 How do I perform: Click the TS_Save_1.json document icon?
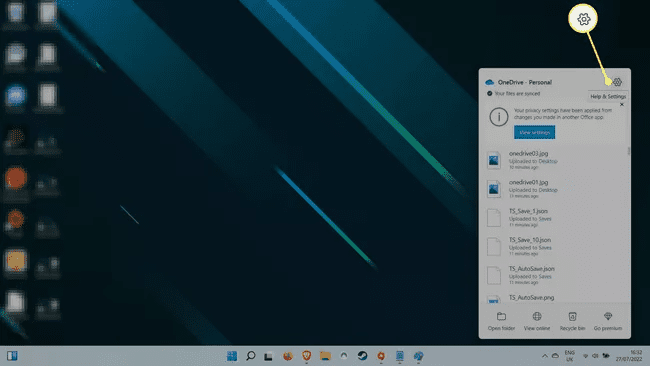(x=494, y=218)
